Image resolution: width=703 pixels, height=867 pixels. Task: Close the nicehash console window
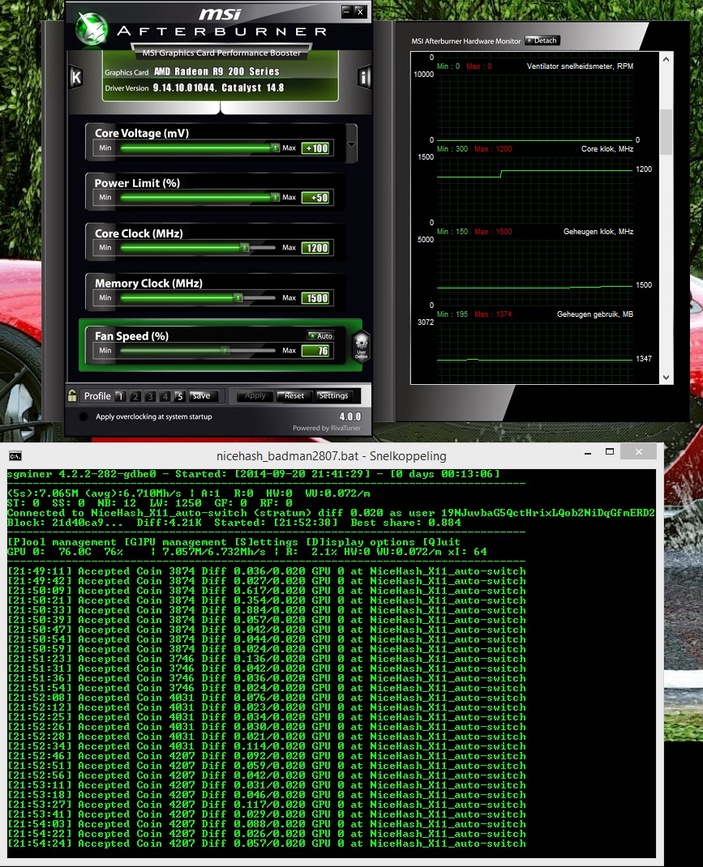click(x=639, y=452)
